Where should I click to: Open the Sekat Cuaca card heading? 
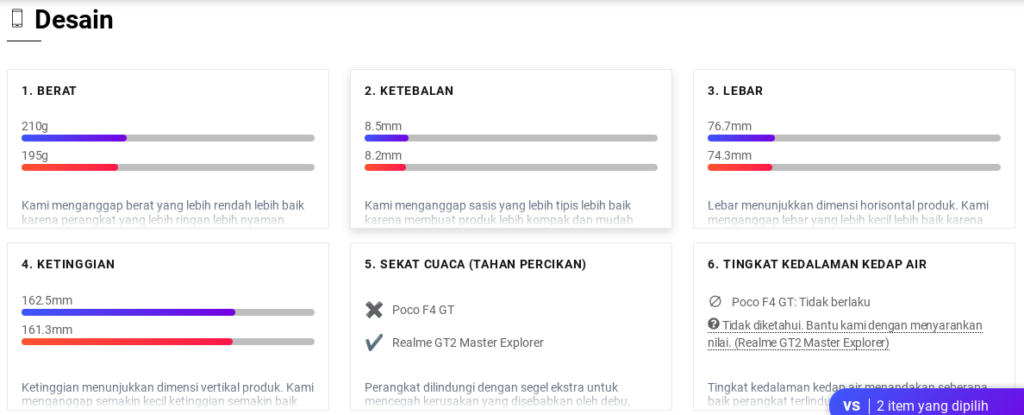(x=475, y=265)
